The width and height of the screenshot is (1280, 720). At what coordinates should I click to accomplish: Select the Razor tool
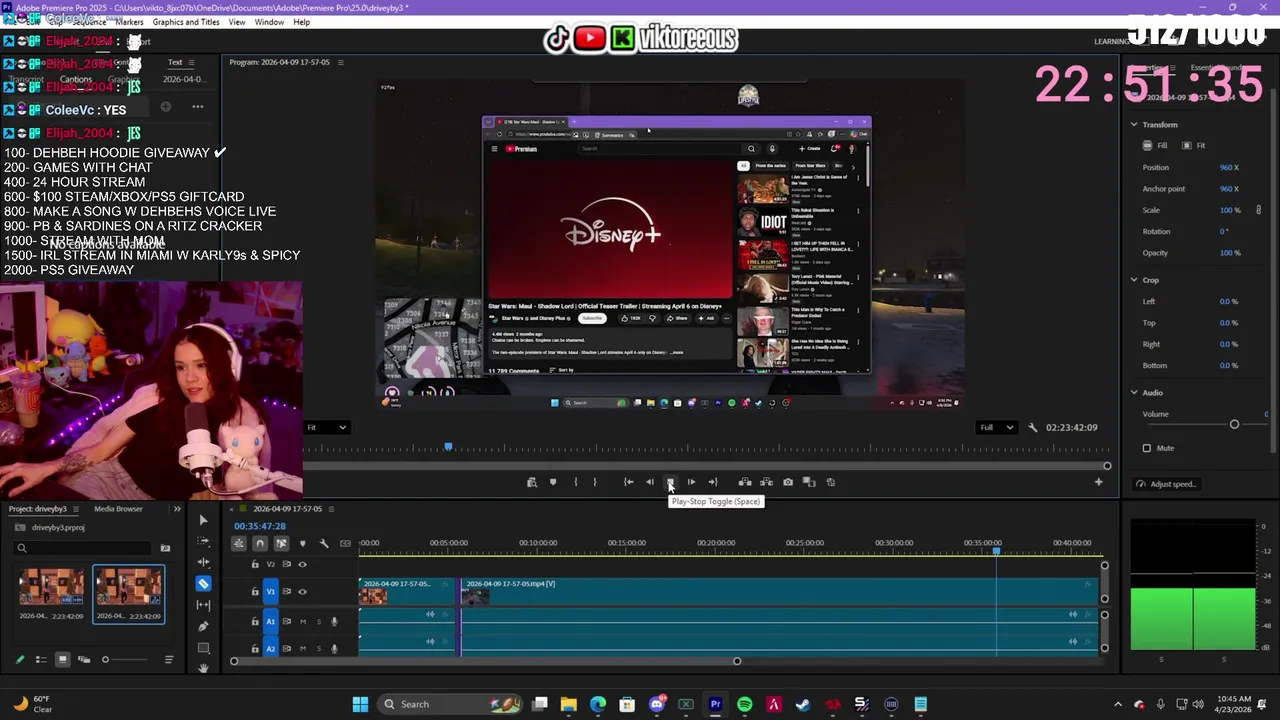coord(203,584)
